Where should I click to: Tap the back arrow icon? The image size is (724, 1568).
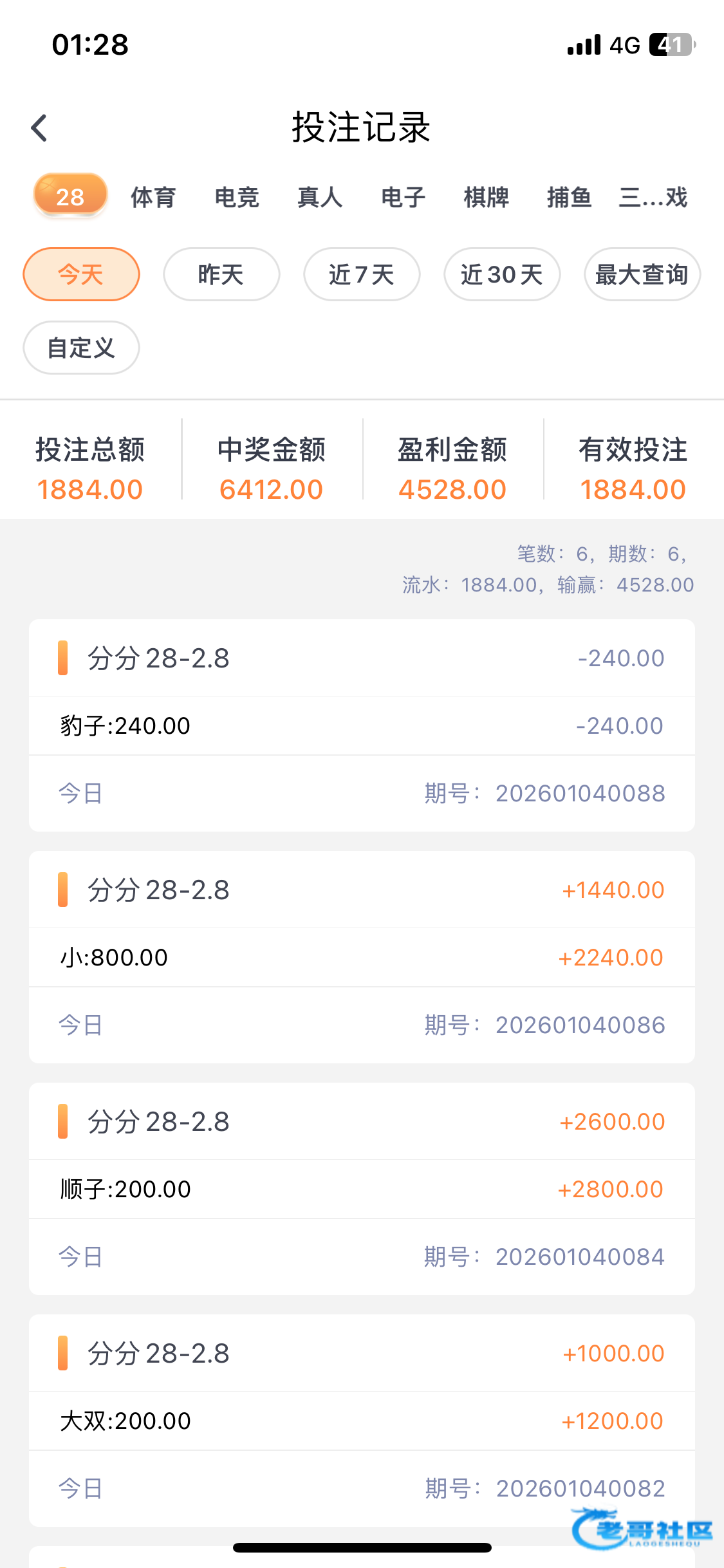(40, 127)
